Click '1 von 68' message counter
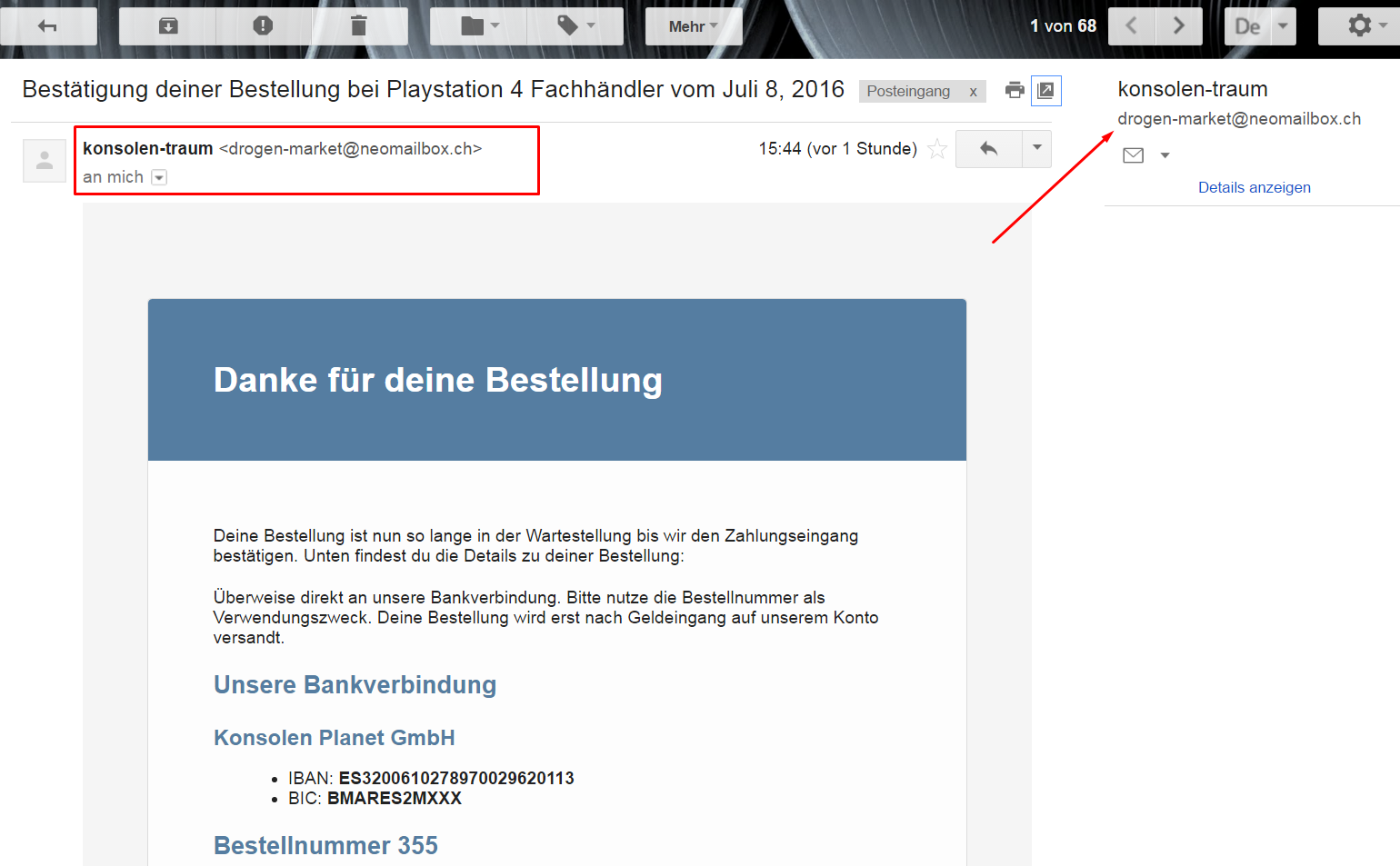The image size is (1400, 866). click(x=1063, y=26)
